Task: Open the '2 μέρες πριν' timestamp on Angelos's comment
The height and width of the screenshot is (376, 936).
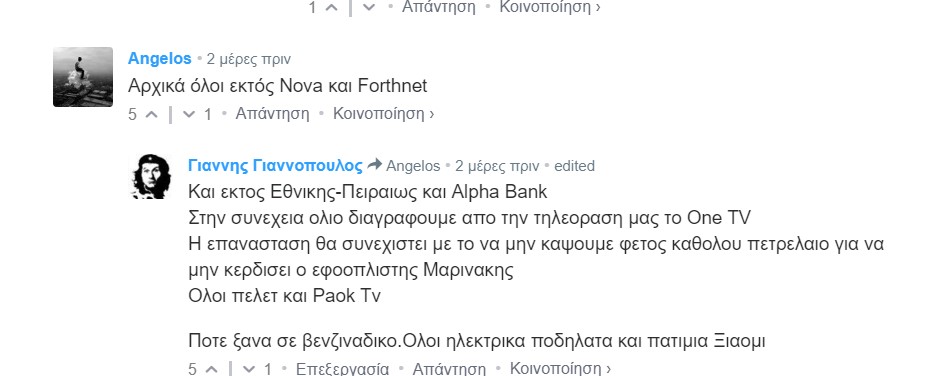Action: coord(249,59)
